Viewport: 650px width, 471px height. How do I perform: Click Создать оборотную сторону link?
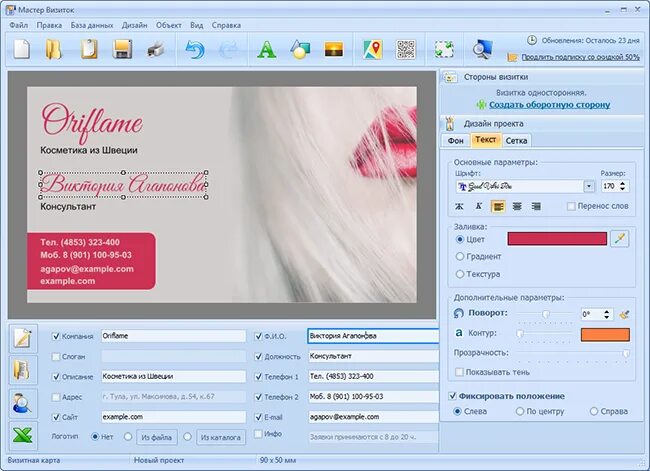pos(549,105)
